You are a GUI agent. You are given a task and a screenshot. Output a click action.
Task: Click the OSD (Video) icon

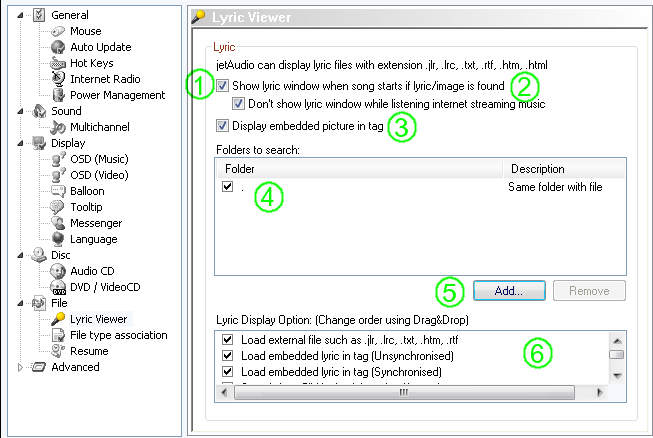coord(58,175)
